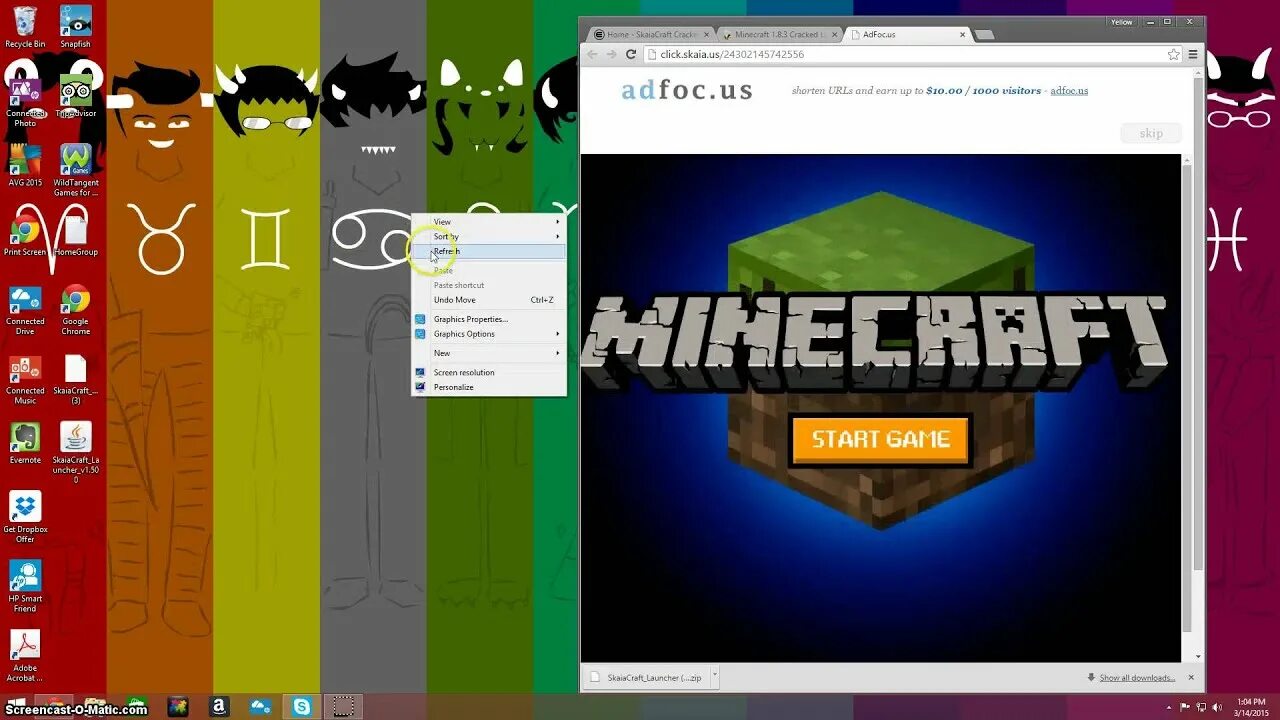Open TripAdvisor desktop shortcut
The image size is (1280, 720).
[x=76, y=97]
